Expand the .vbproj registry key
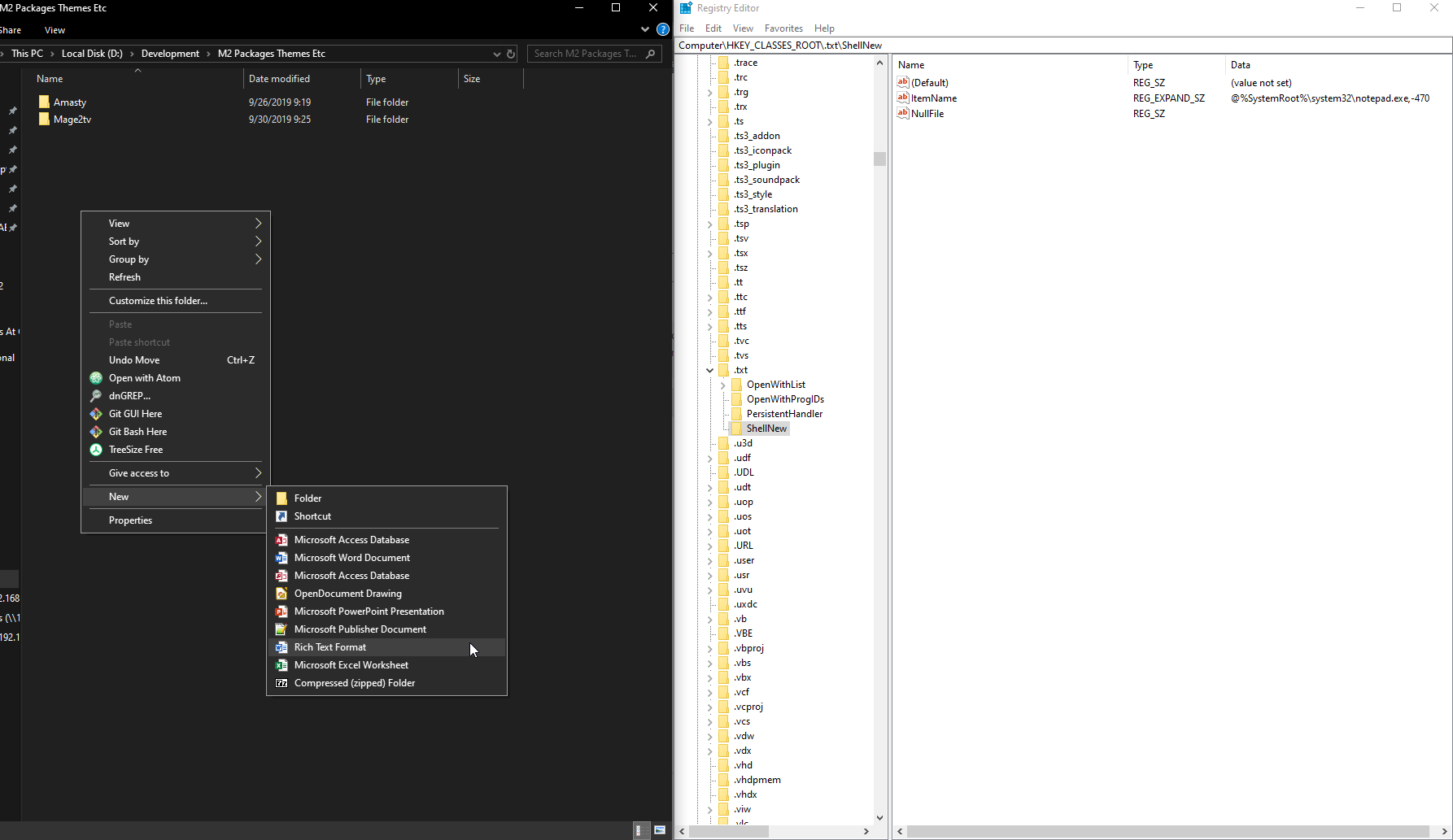The height and width of the screenshot is (840, 1453). (x=710, y=648)
